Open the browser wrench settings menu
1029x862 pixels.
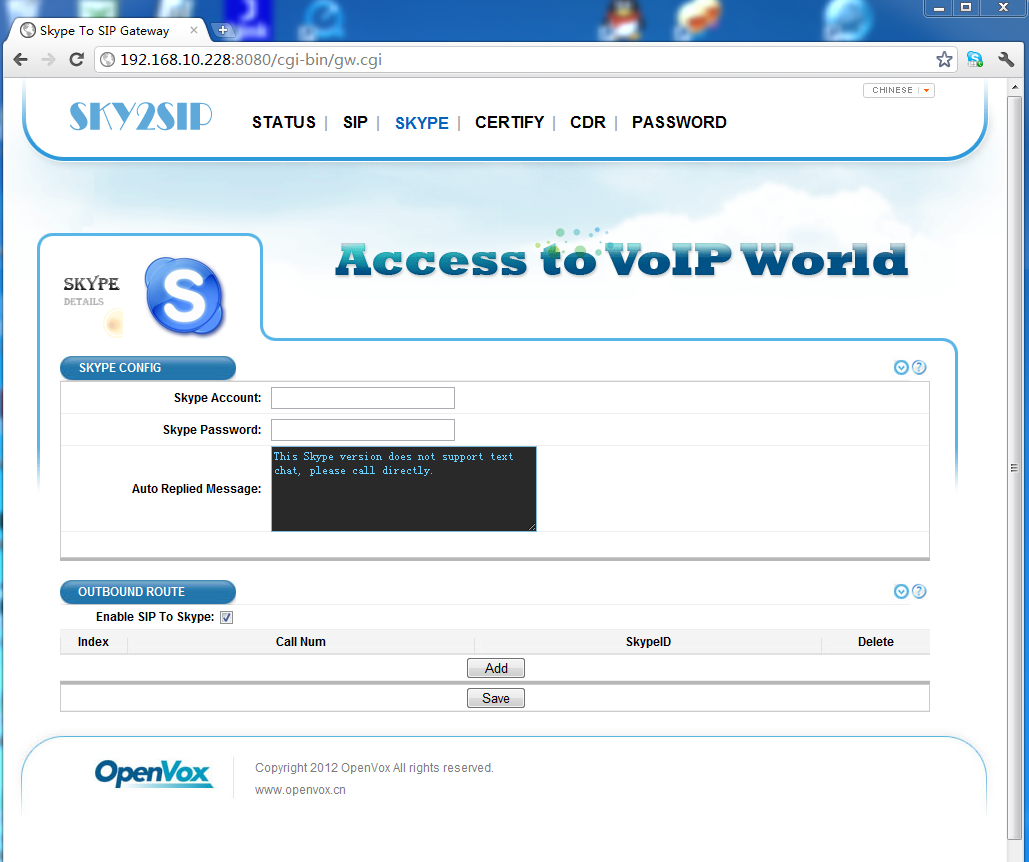[x=1006, y=60]
